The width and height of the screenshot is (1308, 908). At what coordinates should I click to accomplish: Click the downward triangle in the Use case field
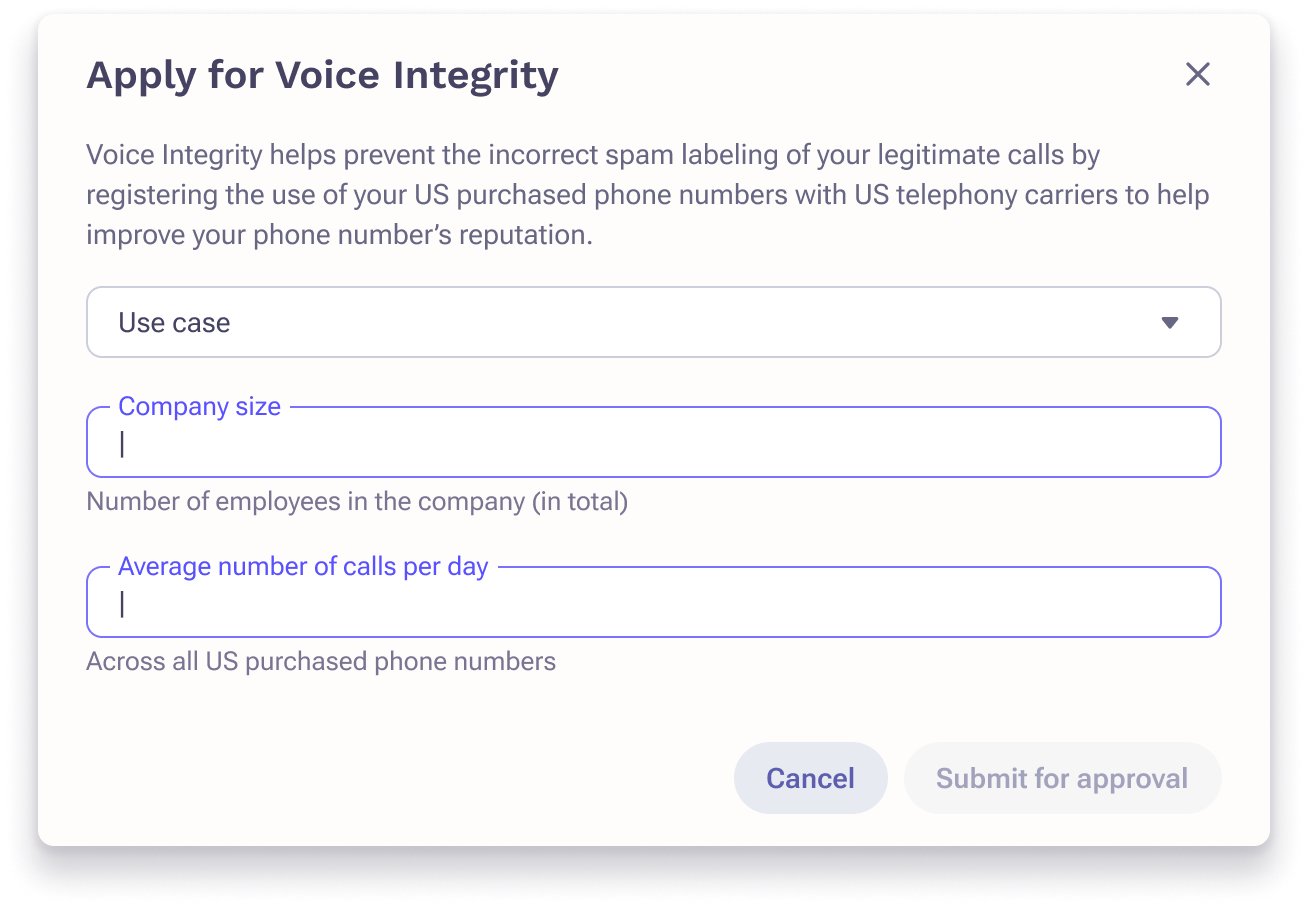pyautogui.click(x=1170, y=323)
